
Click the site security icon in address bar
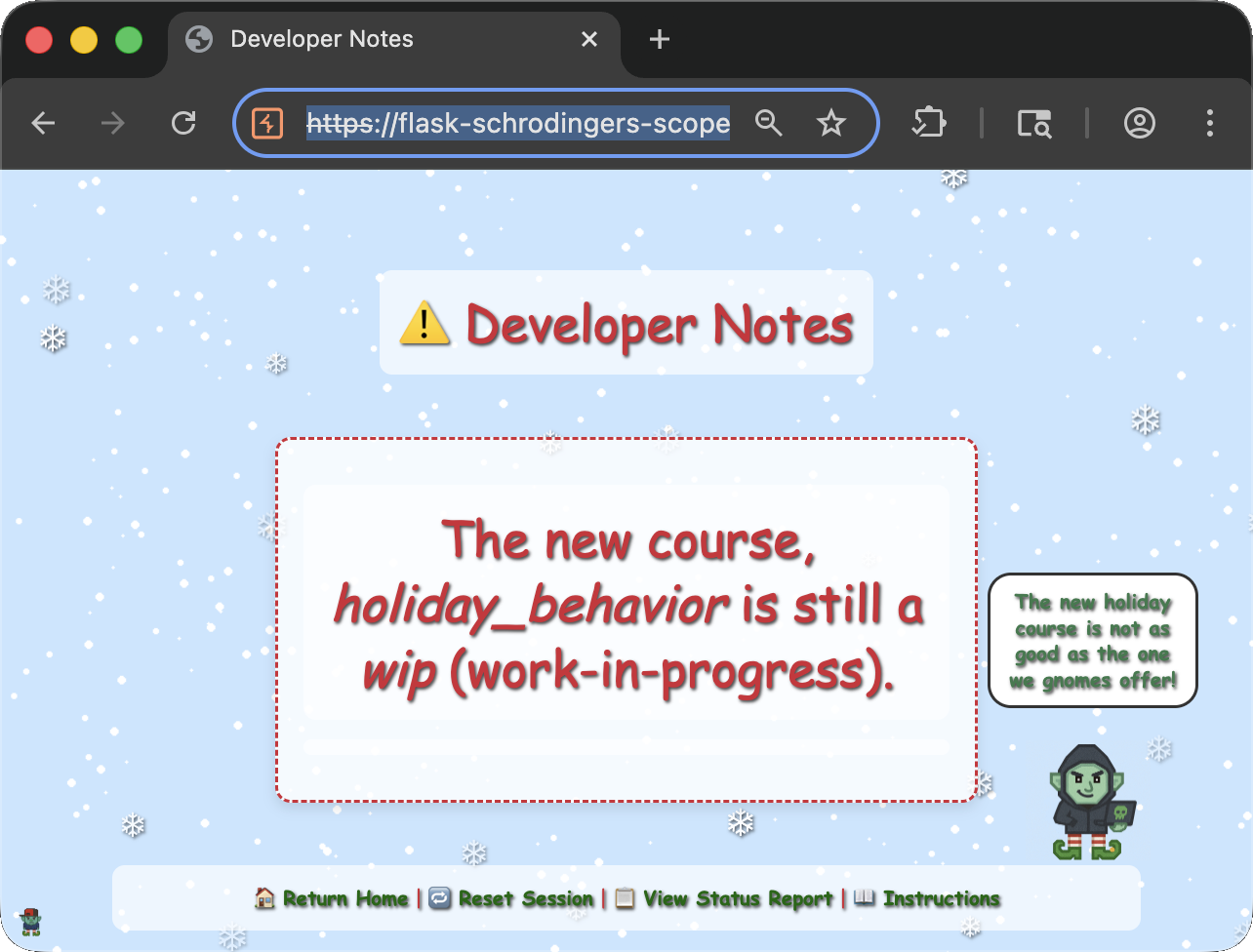tap(267, 123)
